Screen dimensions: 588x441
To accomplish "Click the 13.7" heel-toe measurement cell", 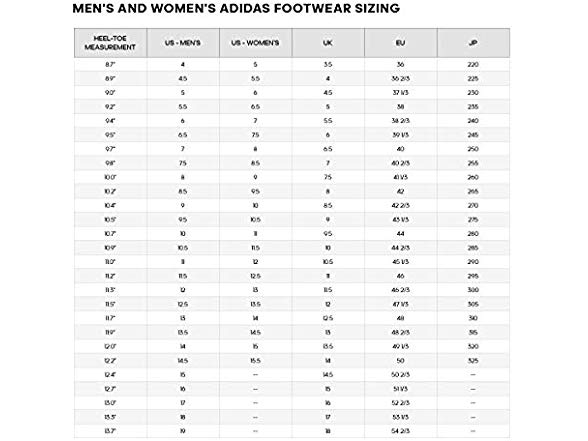I will (x=110, y=431).
